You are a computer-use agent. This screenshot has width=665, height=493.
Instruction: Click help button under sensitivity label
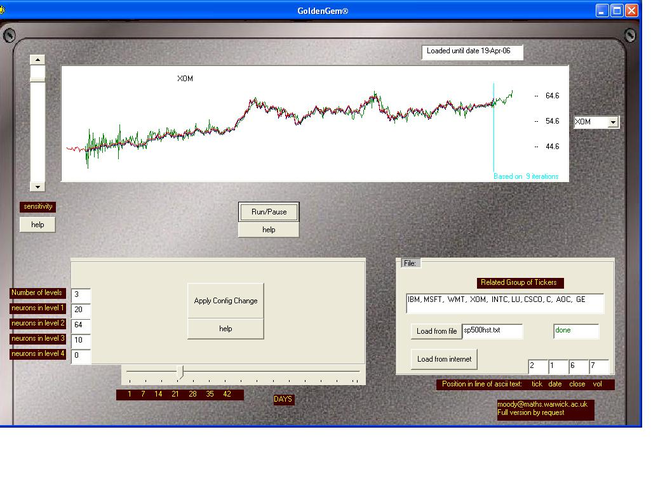pos(37,225)
